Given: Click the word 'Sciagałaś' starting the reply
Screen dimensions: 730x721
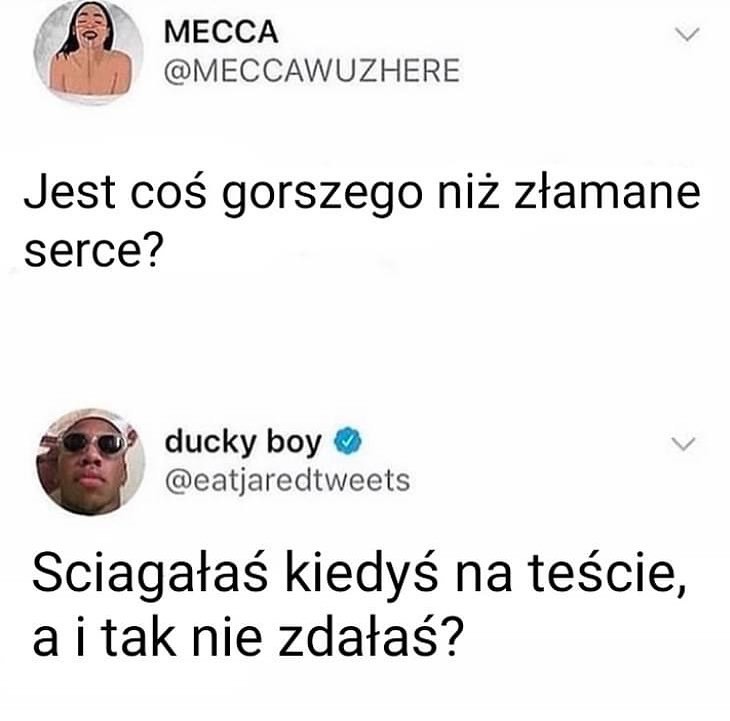Looking at the screenshot, I should pyautogui.click(x=150, y=575).
